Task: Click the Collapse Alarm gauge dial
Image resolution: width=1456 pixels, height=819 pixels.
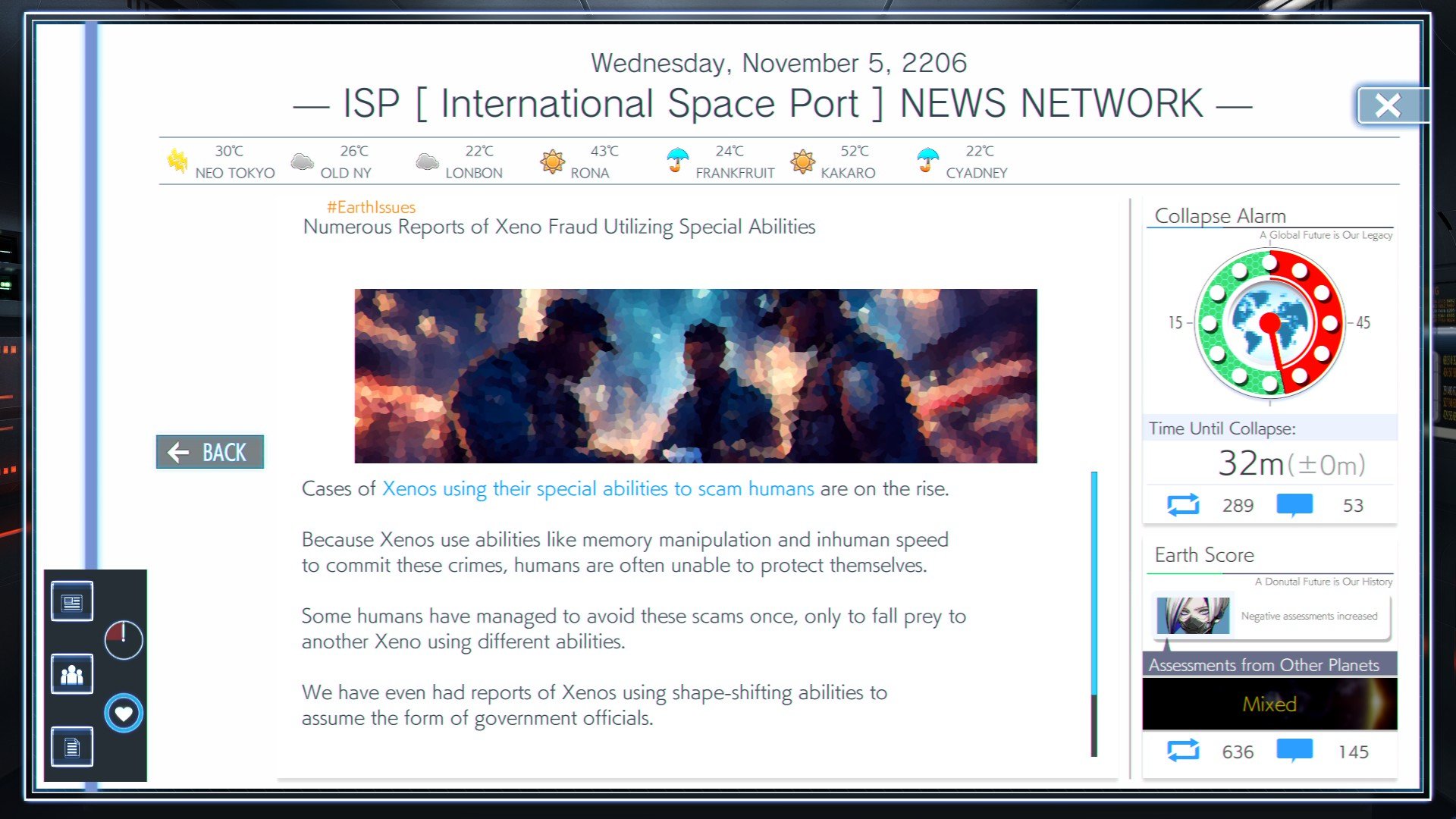Action: [x=1269, y=323]
